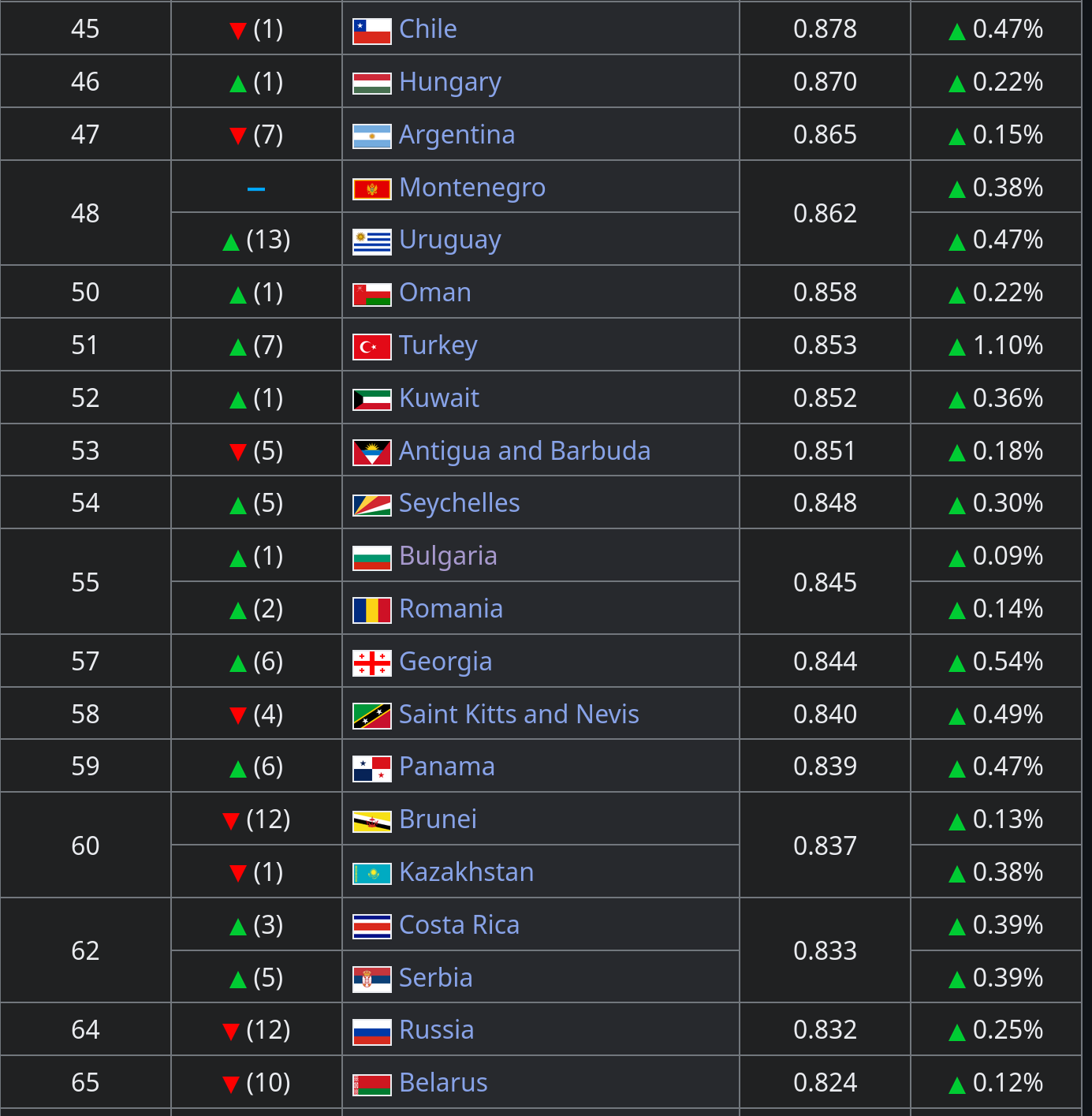Screen dimensions: 1092x1116
Task: Click the Serbia flag icon
Action: coord(371,980)
